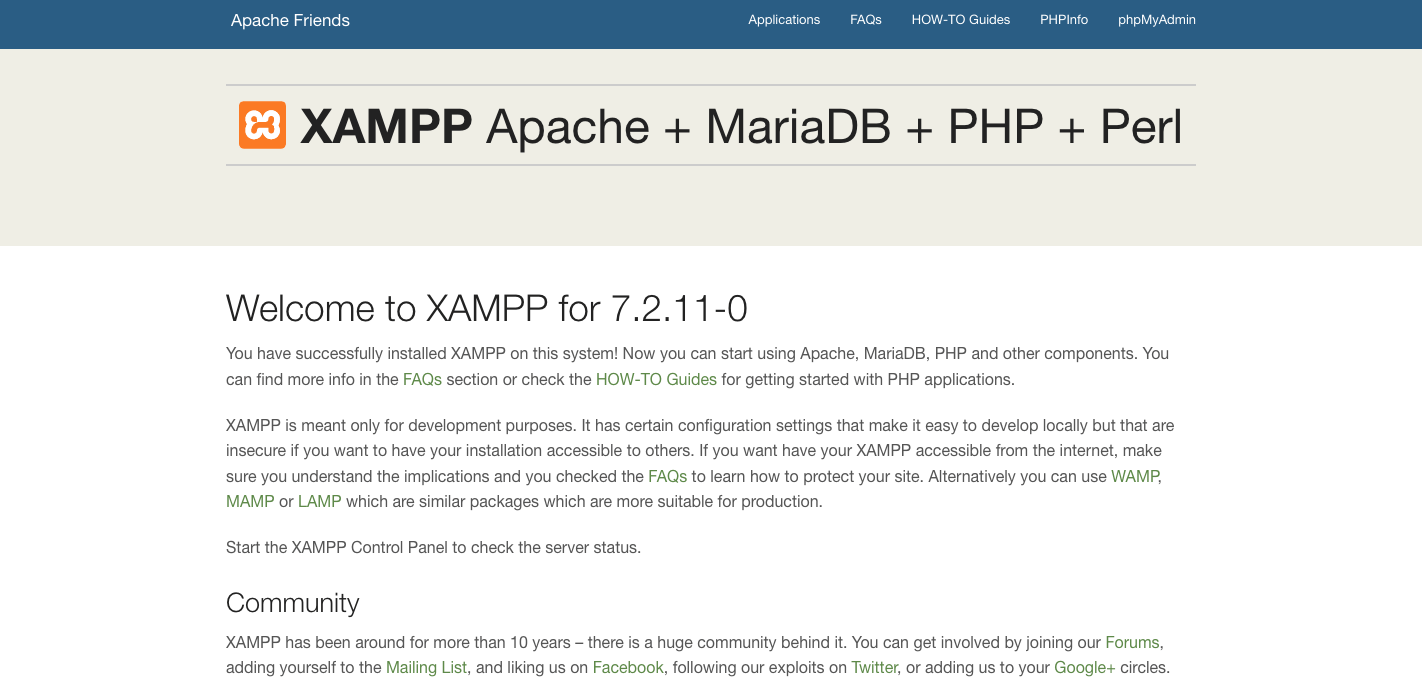The width and height of the screenshot is (1422, 698).
Task: Follow the HOW-TO Guides link in the welcome paragraph
Action: pos(656,379)
